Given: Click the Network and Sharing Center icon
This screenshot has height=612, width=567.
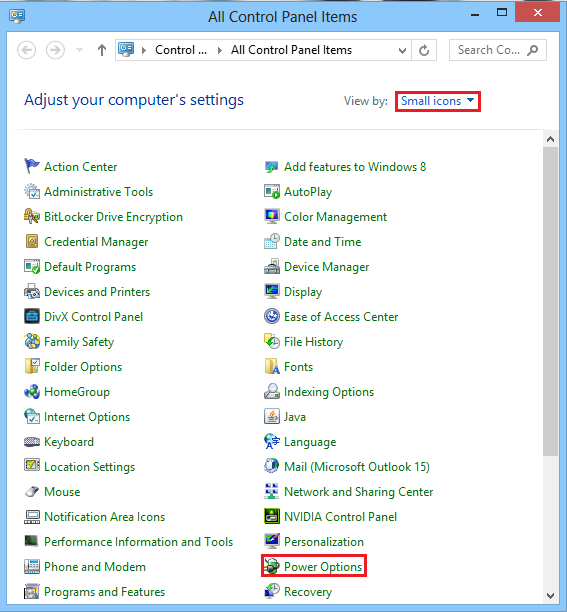Looking at the screenshot, I should click(x=272, y=491).
